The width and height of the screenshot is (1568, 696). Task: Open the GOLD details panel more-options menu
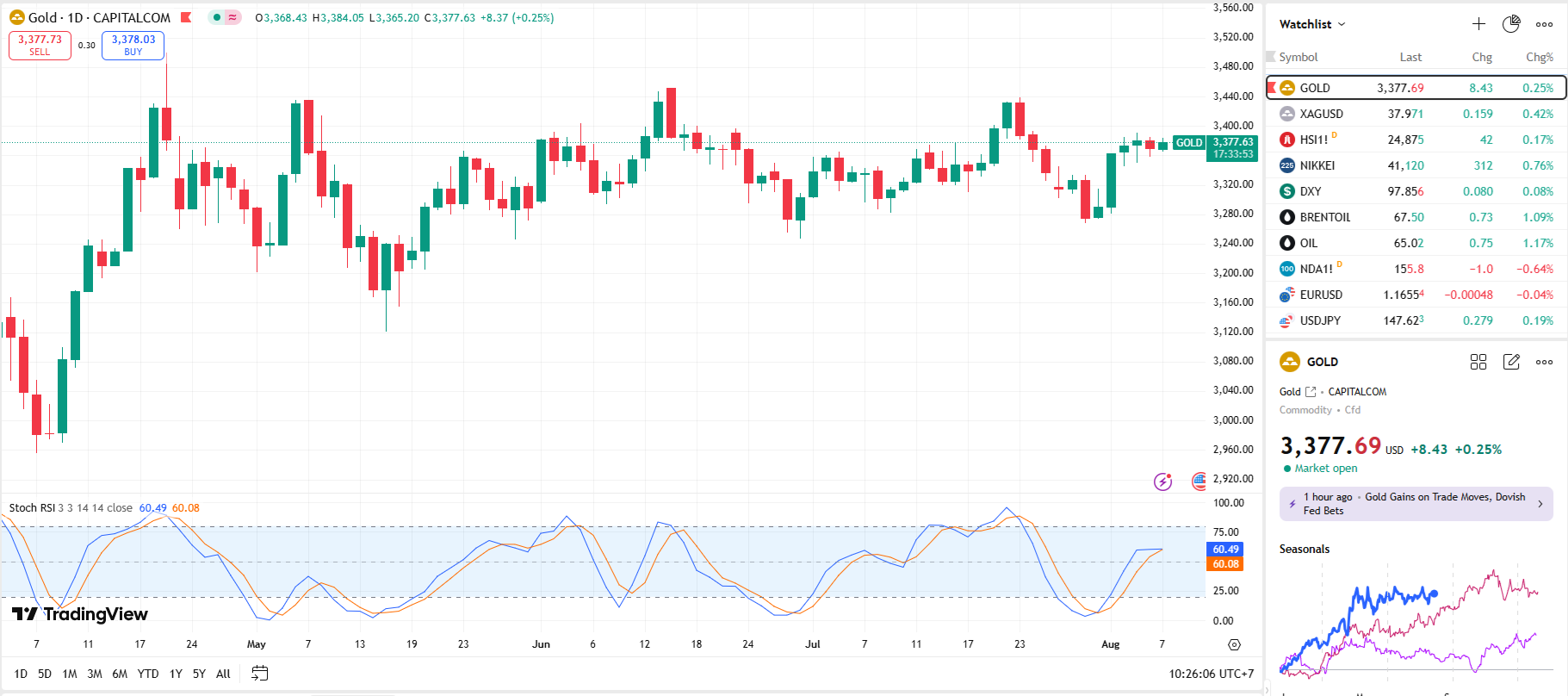coord(1544,362)
